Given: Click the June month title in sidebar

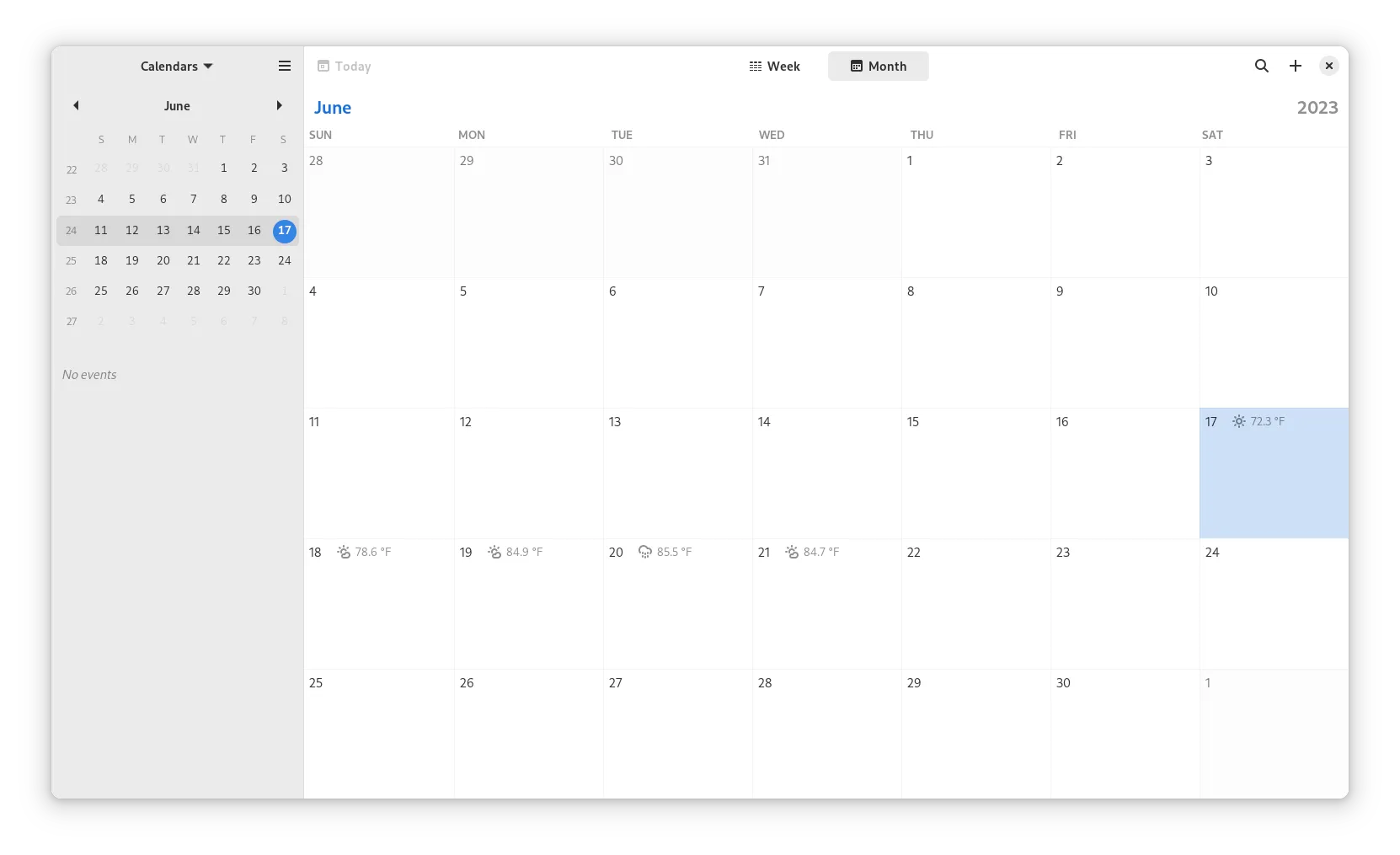Looking at the screenshot, I should click(177, 105).
